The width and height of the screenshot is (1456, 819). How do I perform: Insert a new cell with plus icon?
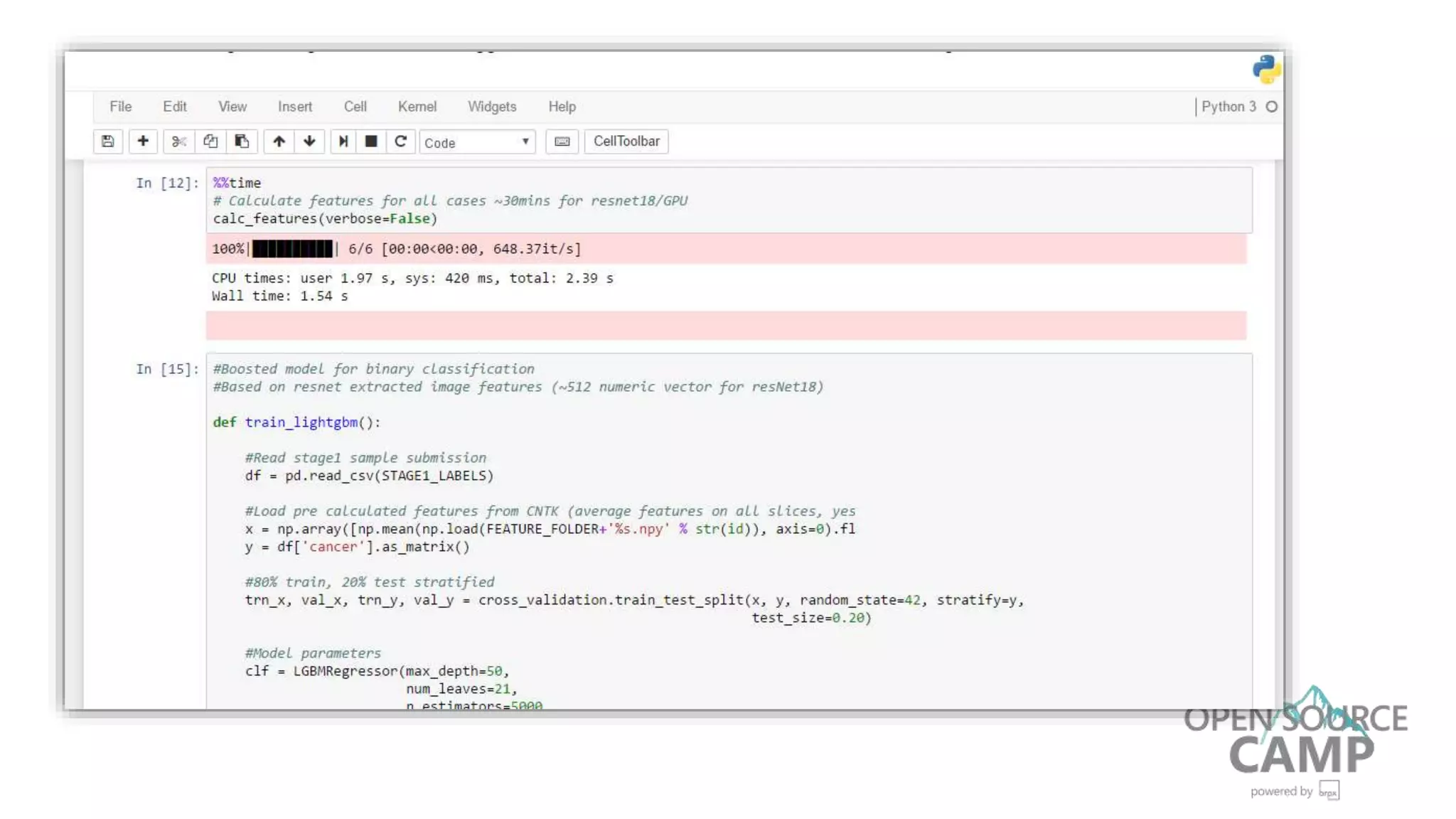(143, 141)
